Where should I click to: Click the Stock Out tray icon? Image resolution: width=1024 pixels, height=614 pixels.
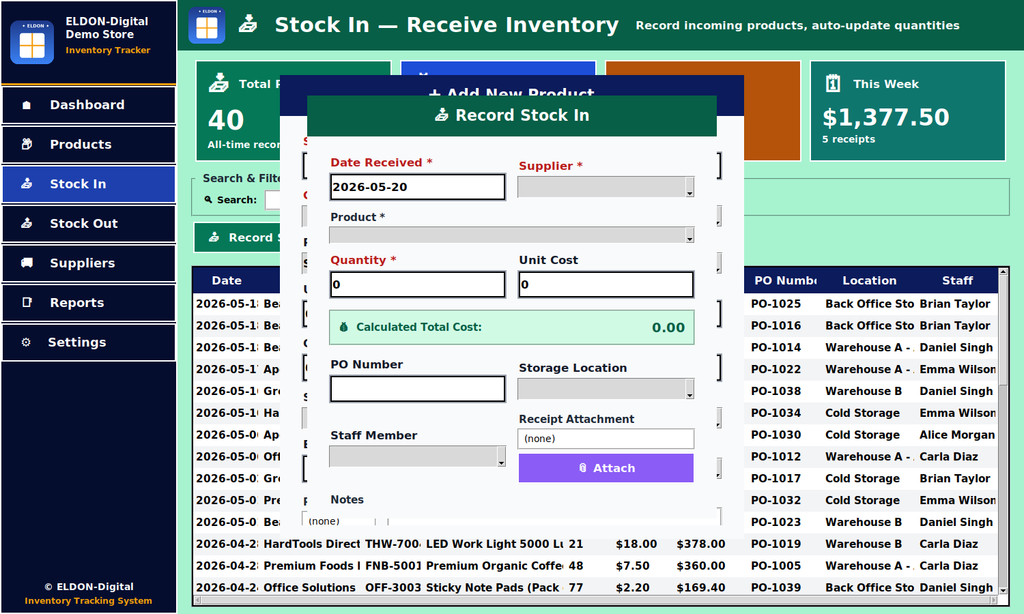coord(27,223)
